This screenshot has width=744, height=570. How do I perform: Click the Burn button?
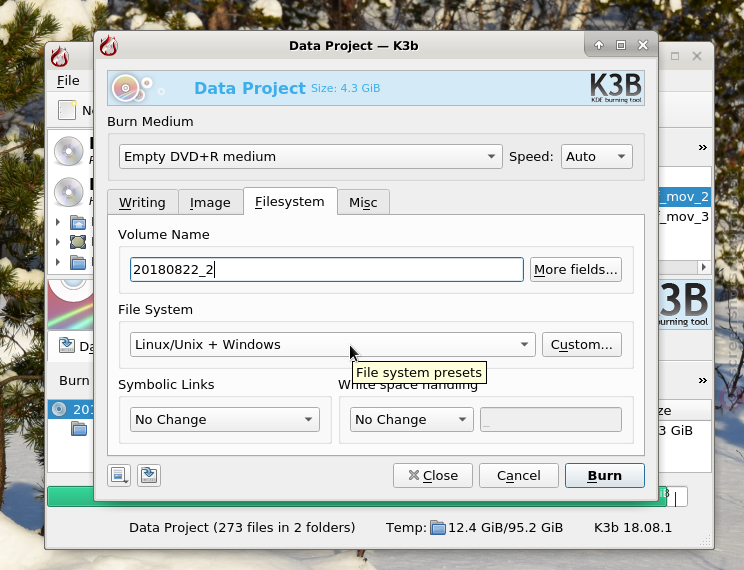[604, 476]
